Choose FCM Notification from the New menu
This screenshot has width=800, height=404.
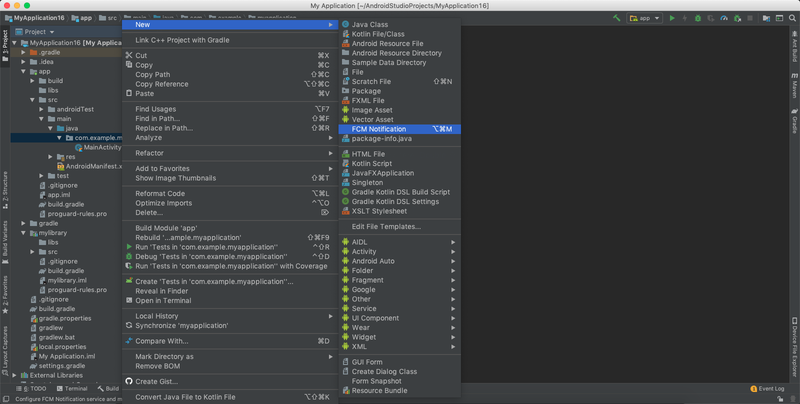click(378, 129)
